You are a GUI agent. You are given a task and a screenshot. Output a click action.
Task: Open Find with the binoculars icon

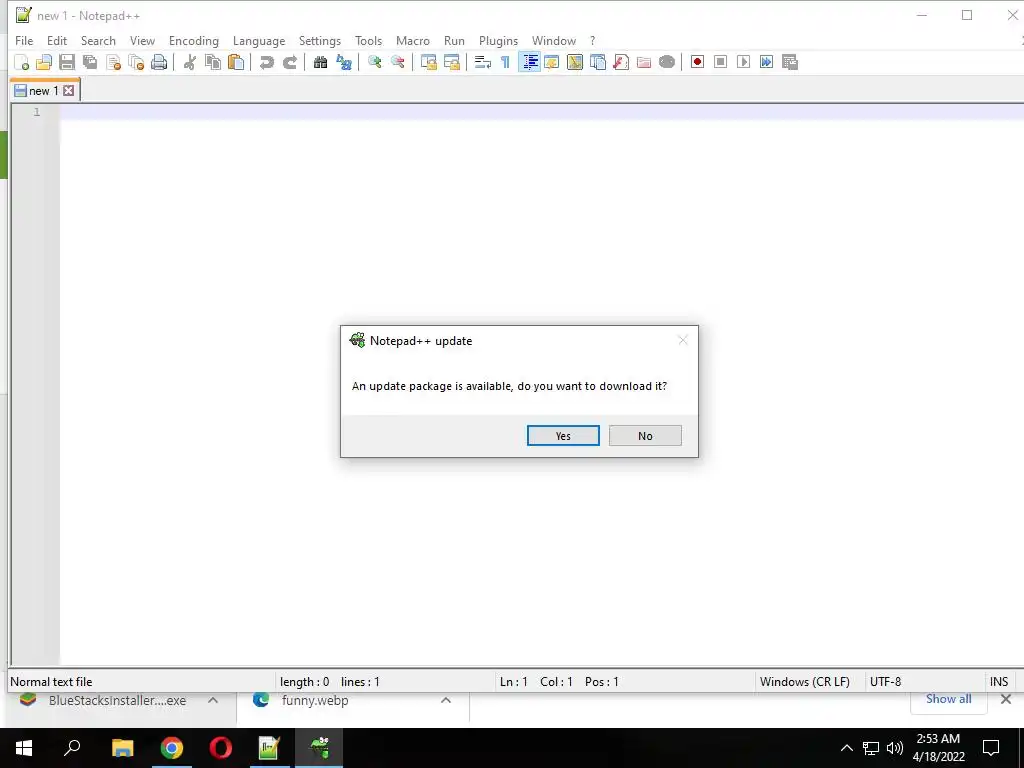pyautogui.click(x=320, y=62)
